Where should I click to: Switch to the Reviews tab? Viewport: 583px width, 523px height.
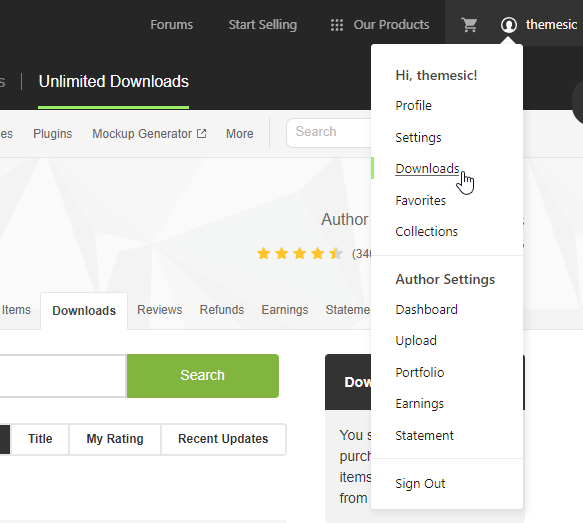tap(160, 310)
